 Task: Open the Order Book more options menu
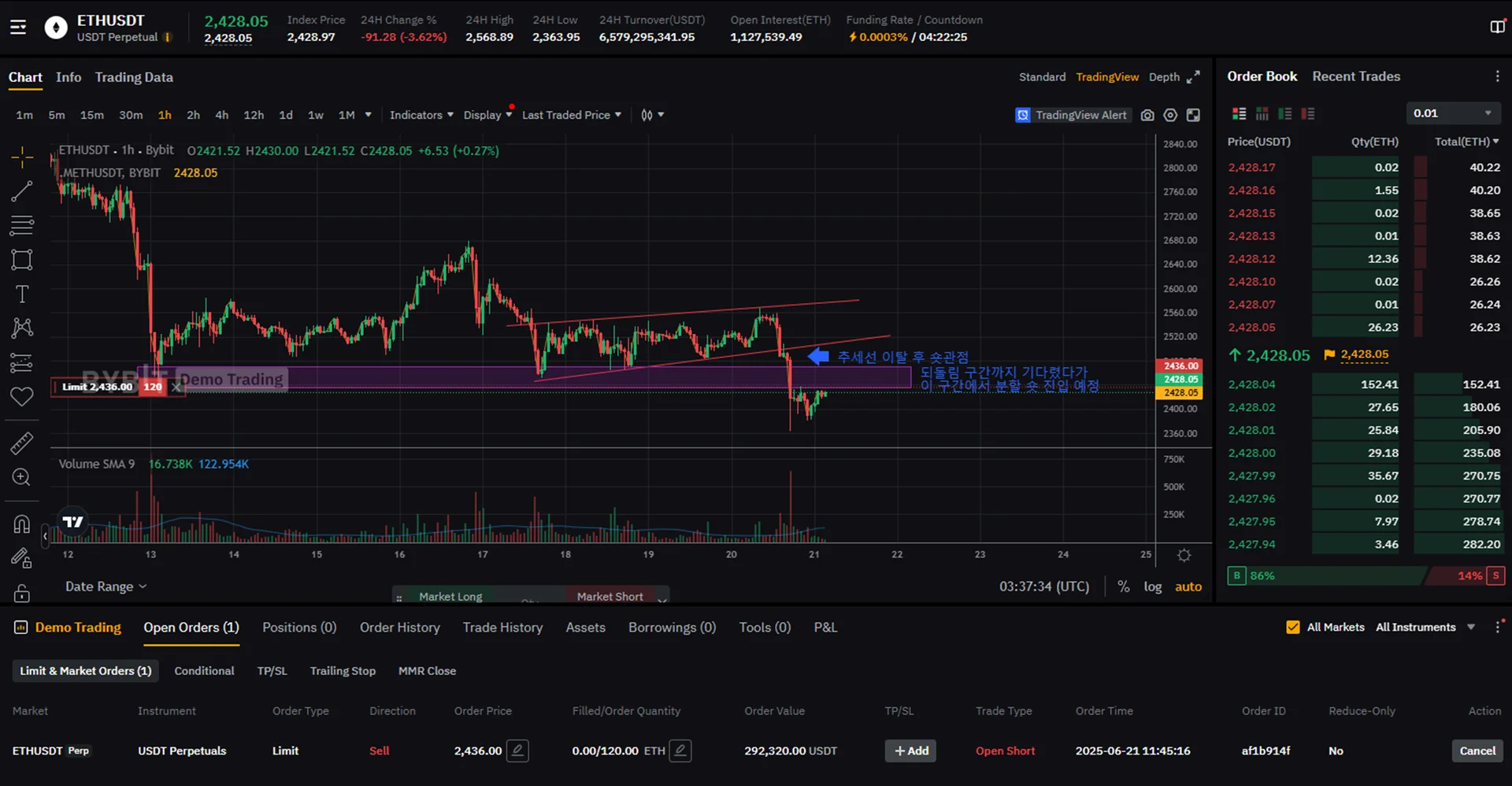[1497, 76]
